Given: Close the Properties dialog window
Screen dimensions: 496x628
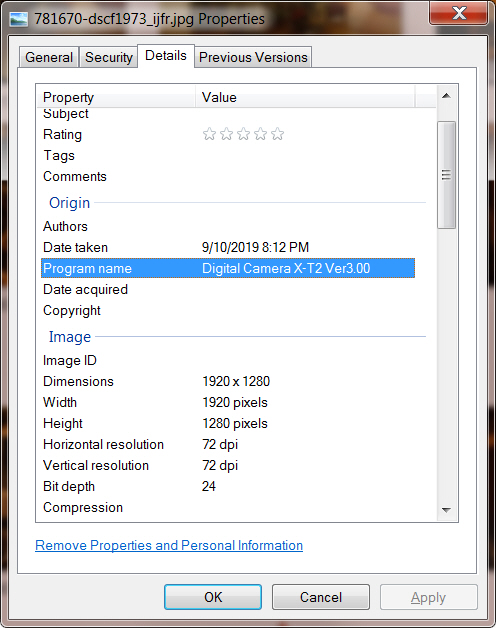Looking at the screenshot, I should point(459,13).
